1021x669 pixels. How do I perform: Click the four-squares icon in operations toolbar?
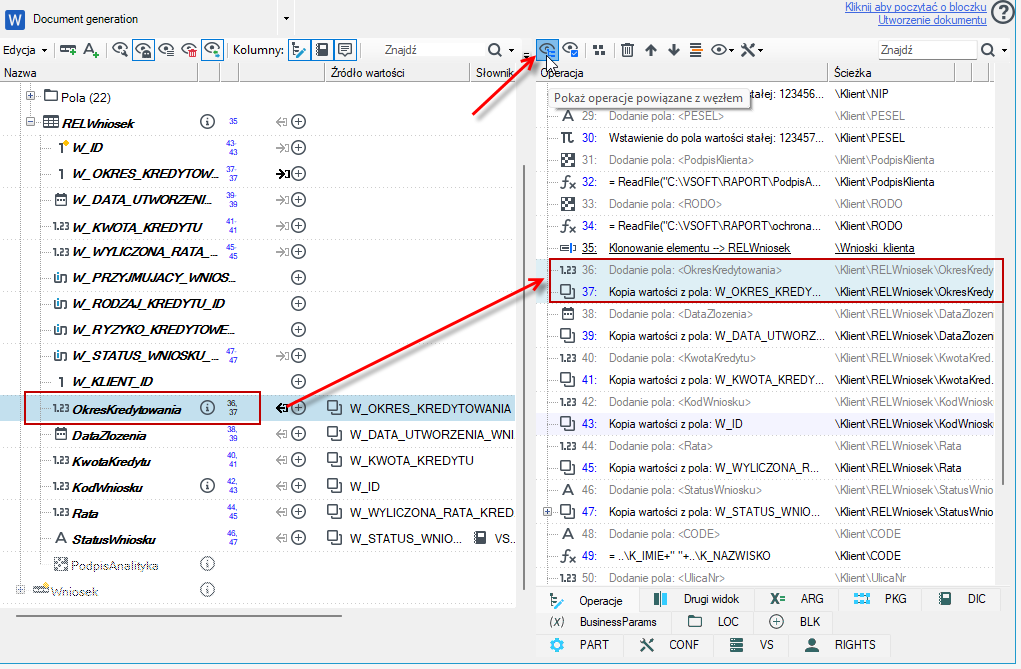(599, 50)
